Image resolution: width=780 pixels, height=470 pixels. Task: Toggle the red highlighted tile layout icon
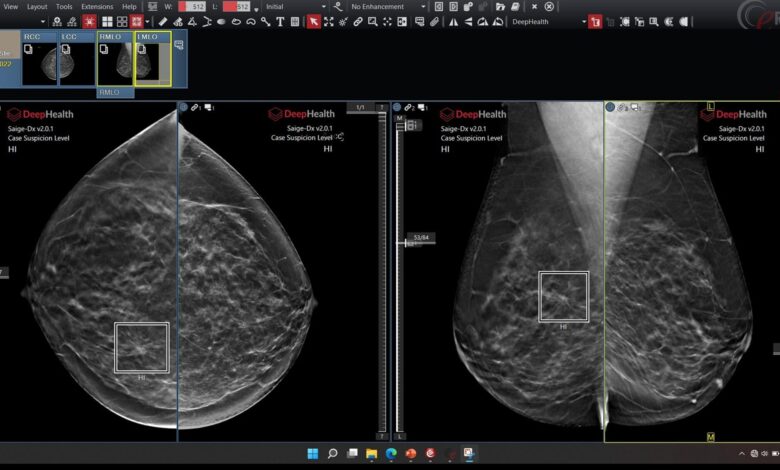[x=136, y=21]
